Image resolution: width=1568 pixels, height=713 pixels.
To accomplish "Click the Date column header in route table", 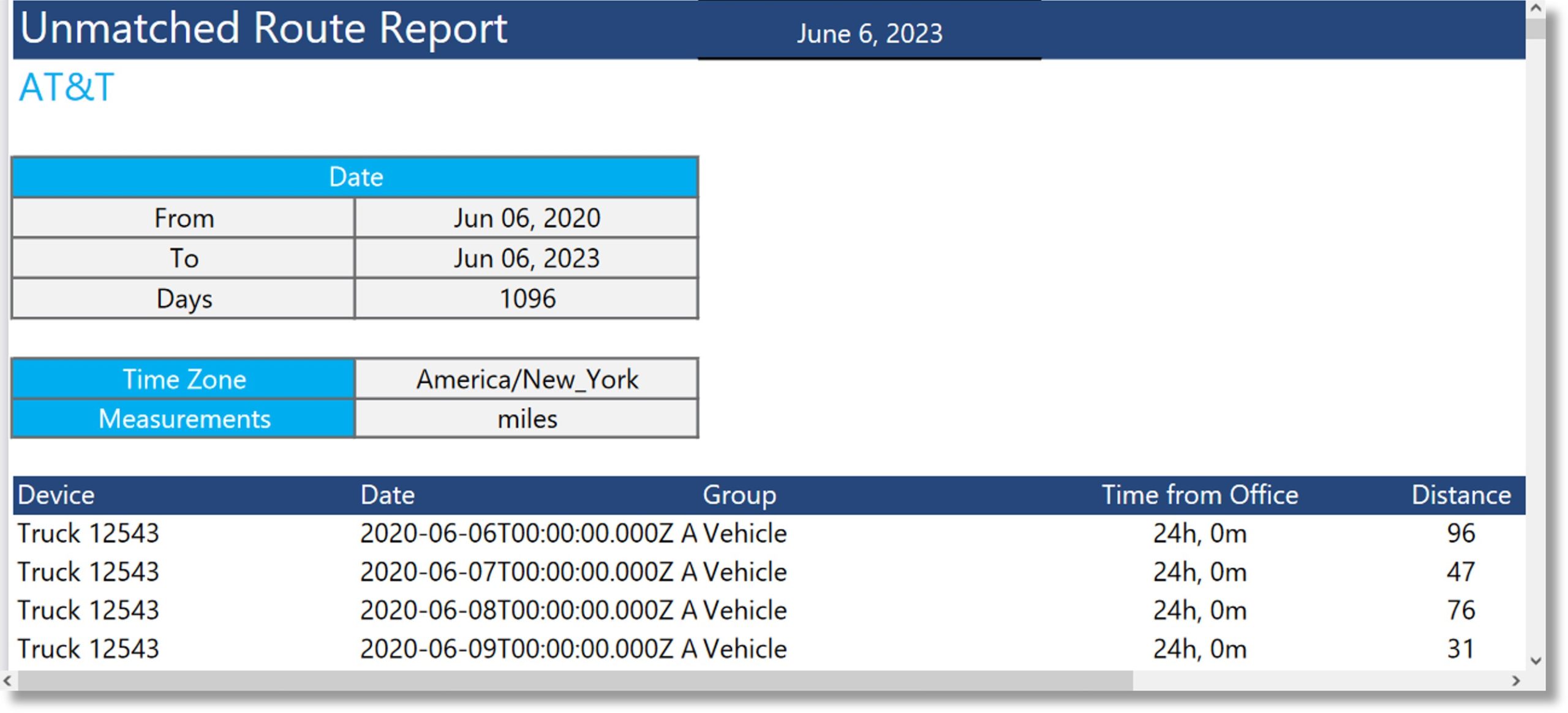I will tap(388, 495).
